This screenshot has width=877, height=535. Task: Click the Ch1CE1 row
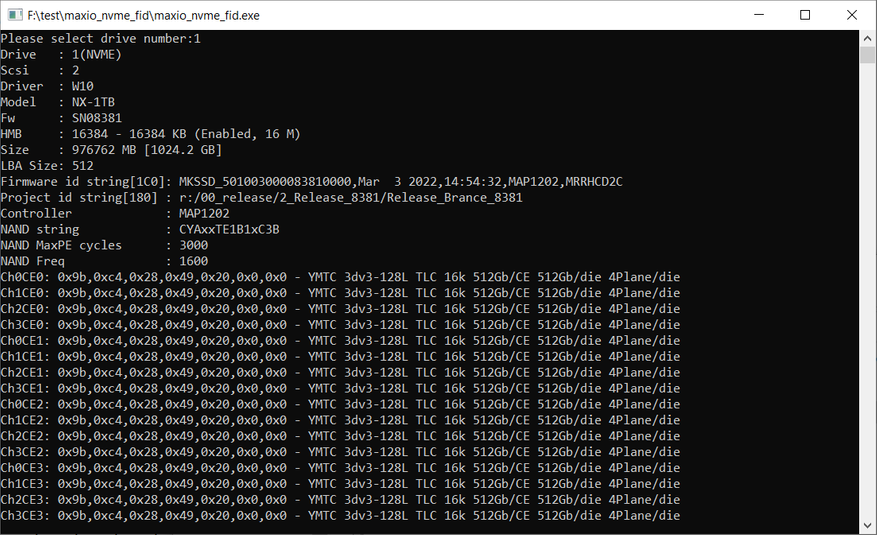point(341,357)
